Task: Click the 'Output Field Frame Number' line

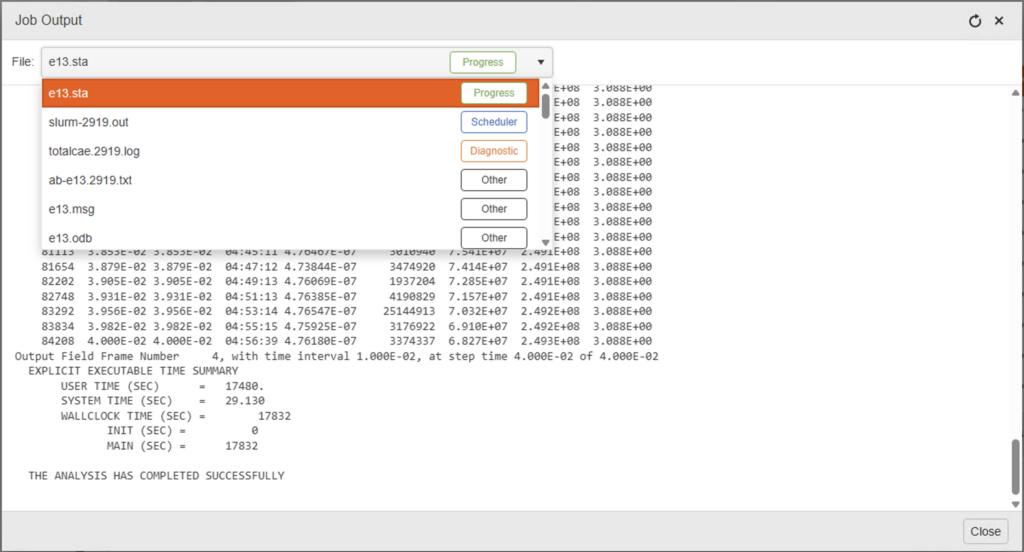Action: (336, 356)
